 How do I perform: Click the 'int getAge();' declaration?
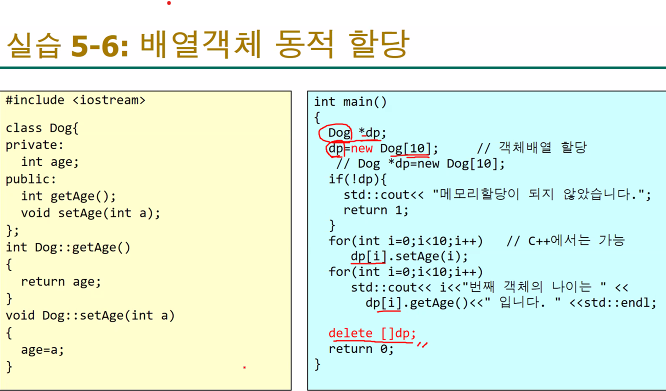(68, 196)
